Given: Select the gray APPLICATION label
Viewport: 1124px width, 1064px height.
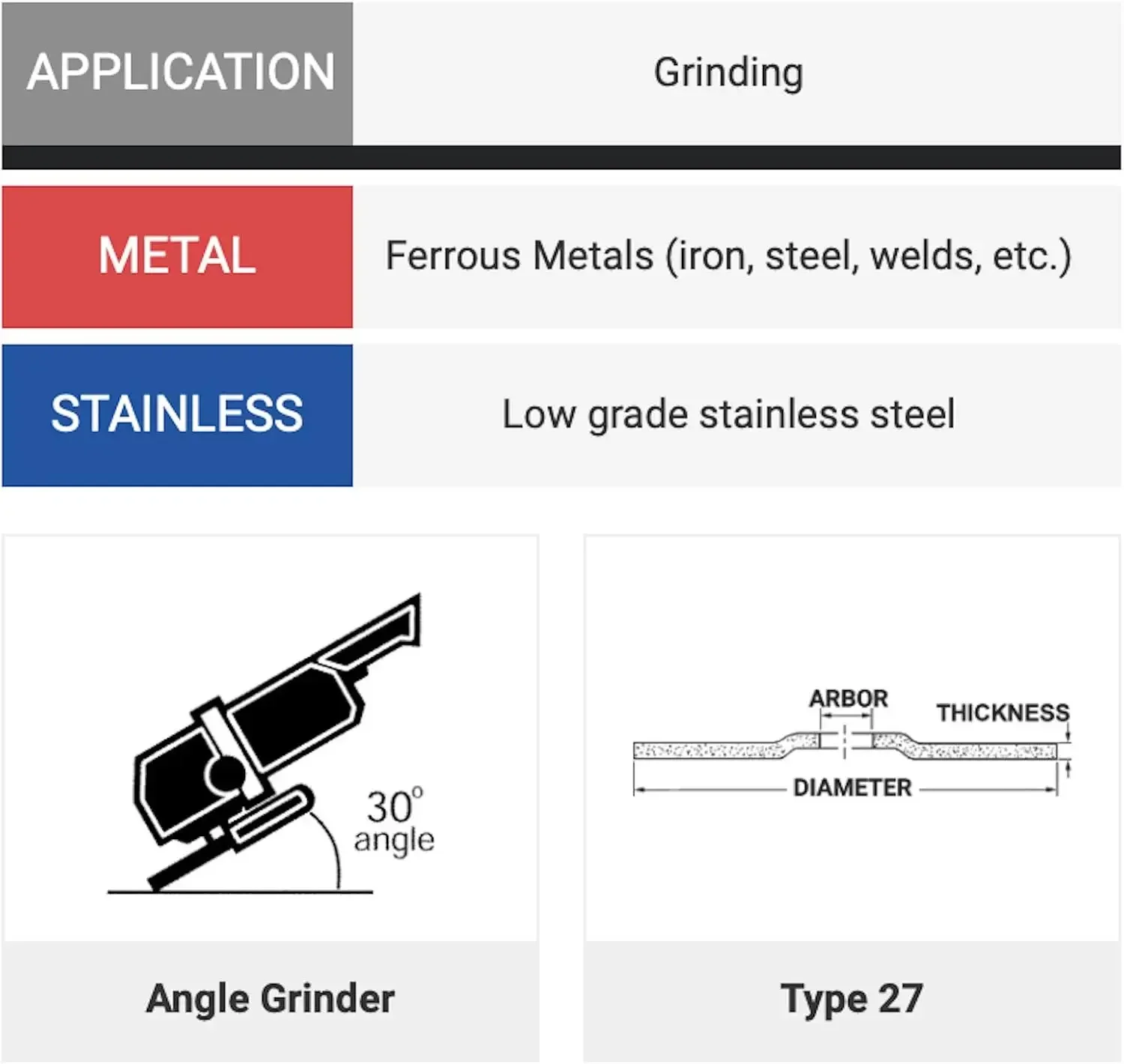Looking at the screenshot, I should coord(178,73).
